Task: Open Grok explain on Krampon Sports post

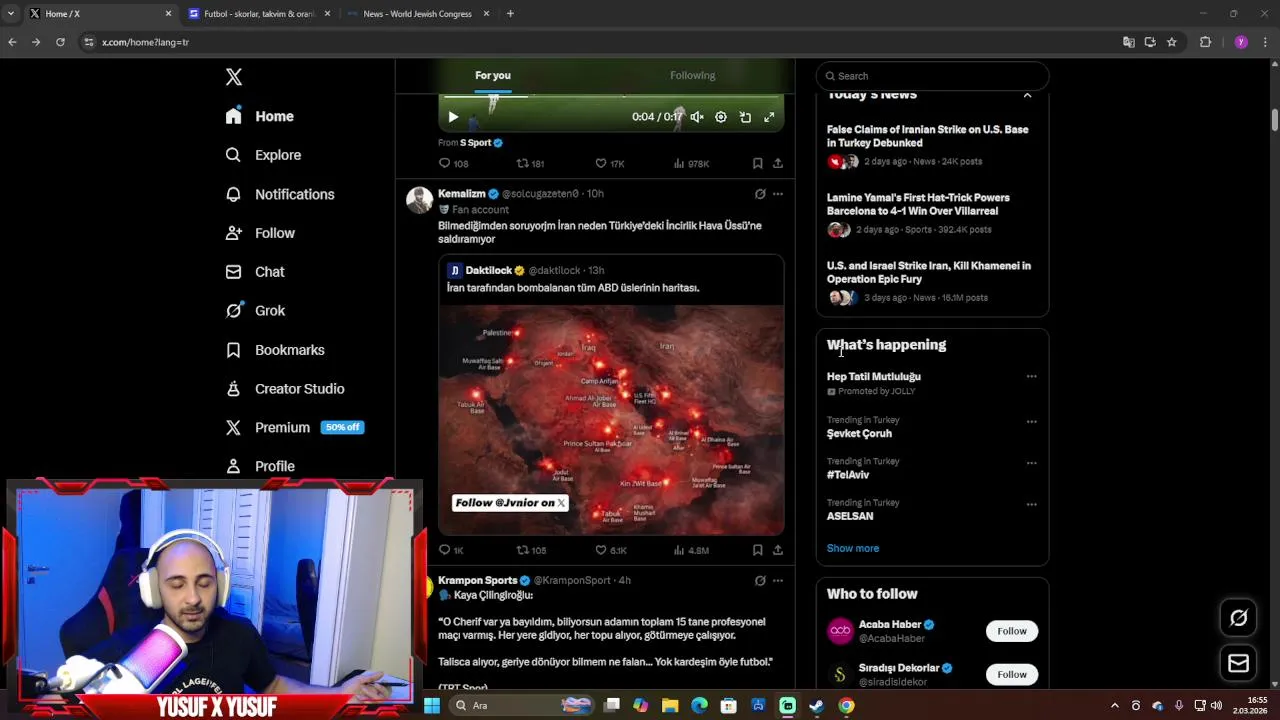Action: coord(760,581)
